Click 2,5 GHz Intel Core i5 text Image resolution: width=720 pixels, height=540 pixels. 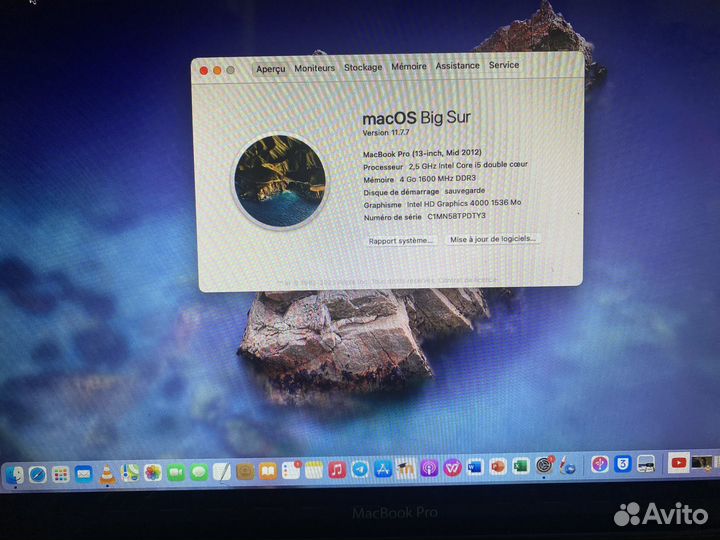coord(468,165)
